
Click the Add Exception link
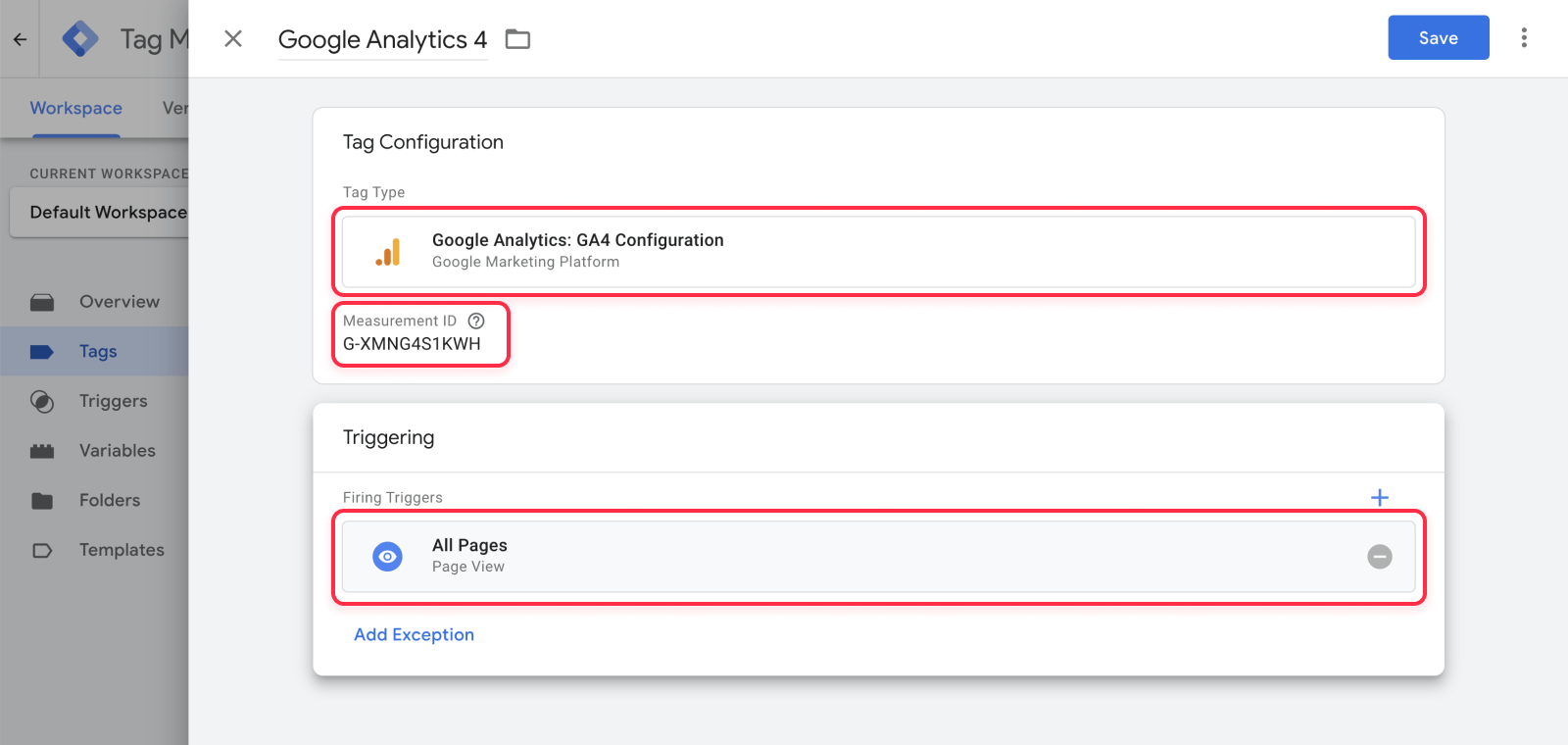414,634
